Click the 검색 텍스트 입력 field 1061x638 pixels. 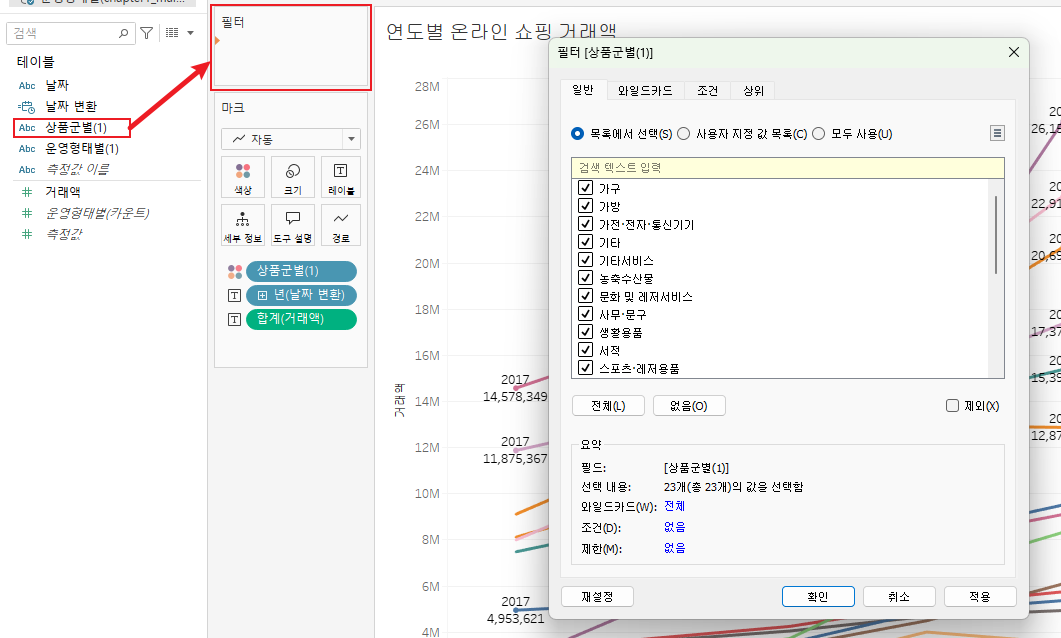tap(788, 168)
